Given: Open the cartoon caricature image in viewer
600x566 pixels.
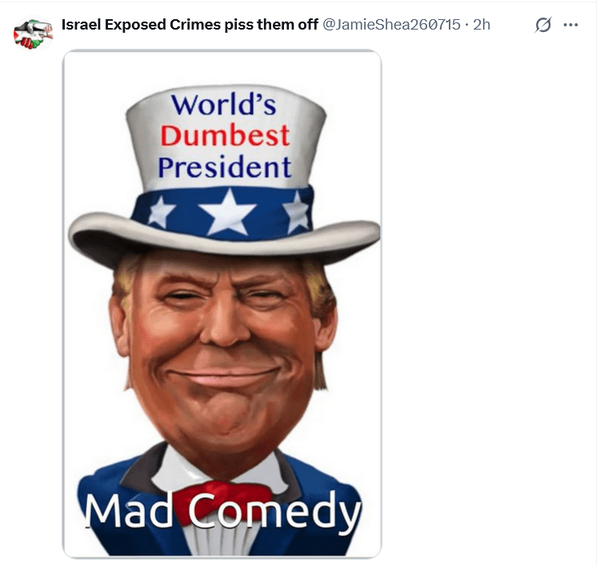Looking at the screenshot, I should click(222, 304).
